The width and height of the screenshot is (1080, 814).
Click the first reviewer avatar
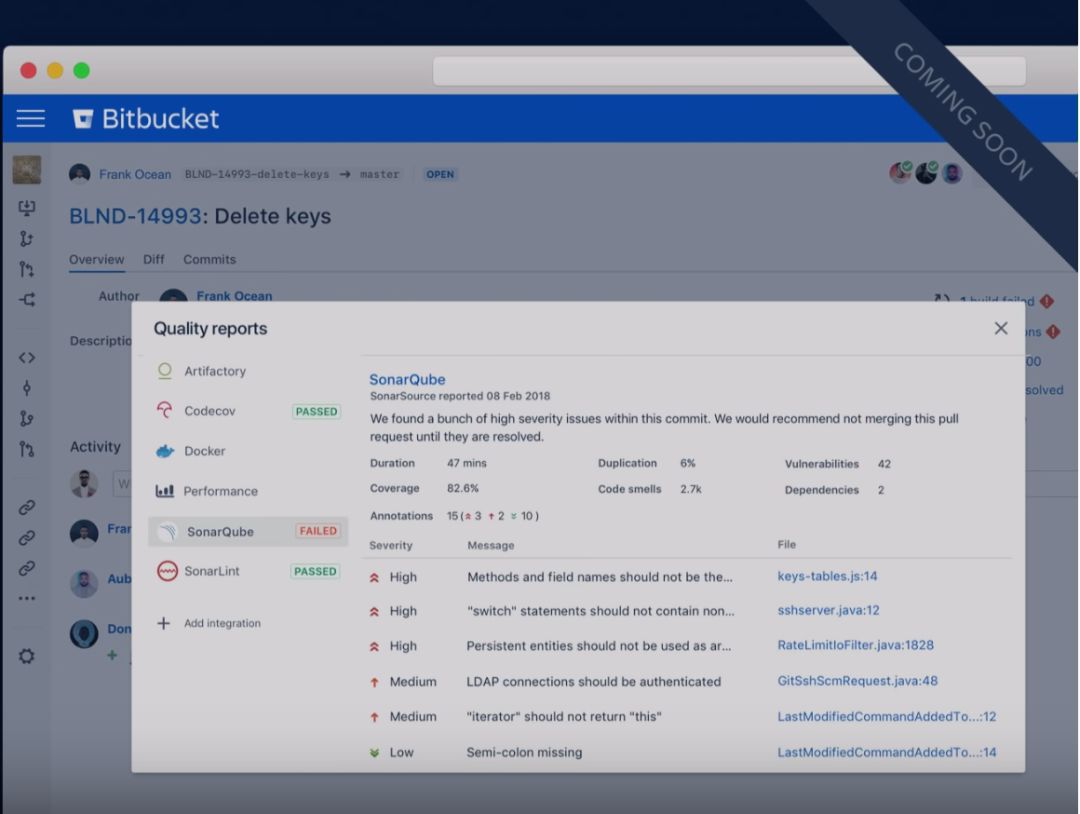coord(900,172)
